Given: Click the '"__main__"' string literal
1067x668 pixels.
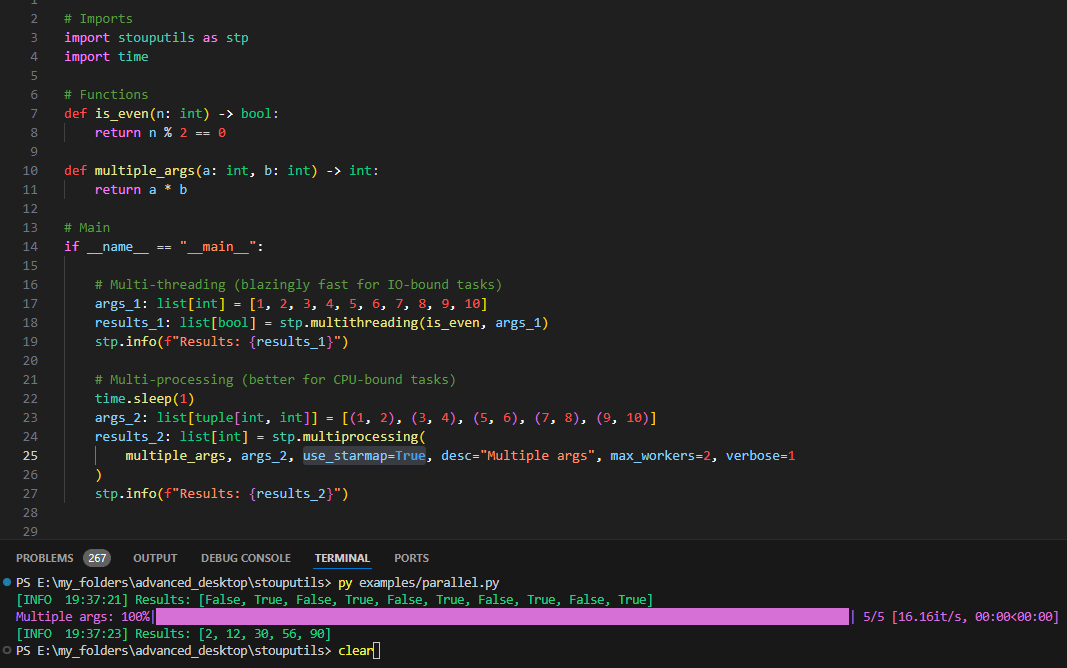Looking at the screenshot, I should pos(218,246).
